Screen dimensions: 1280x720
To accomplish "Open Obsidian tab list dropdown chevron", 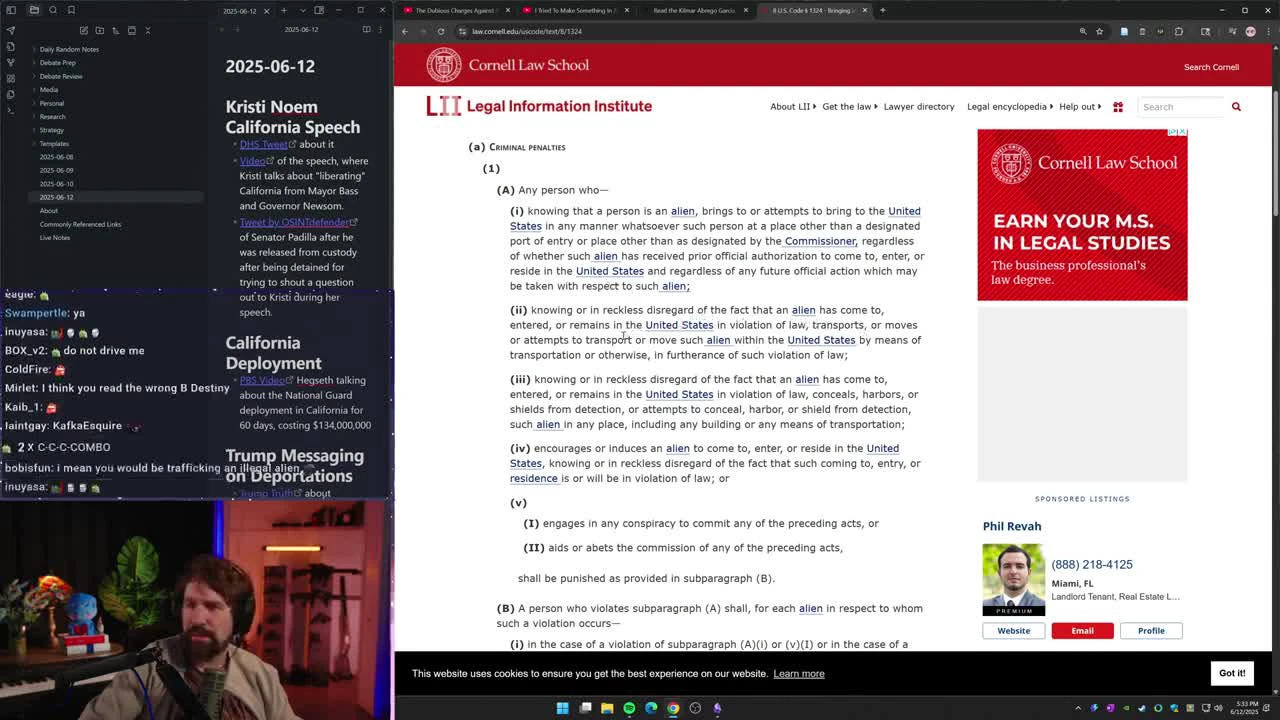I will pyautogui.click(x=302, y=10).
